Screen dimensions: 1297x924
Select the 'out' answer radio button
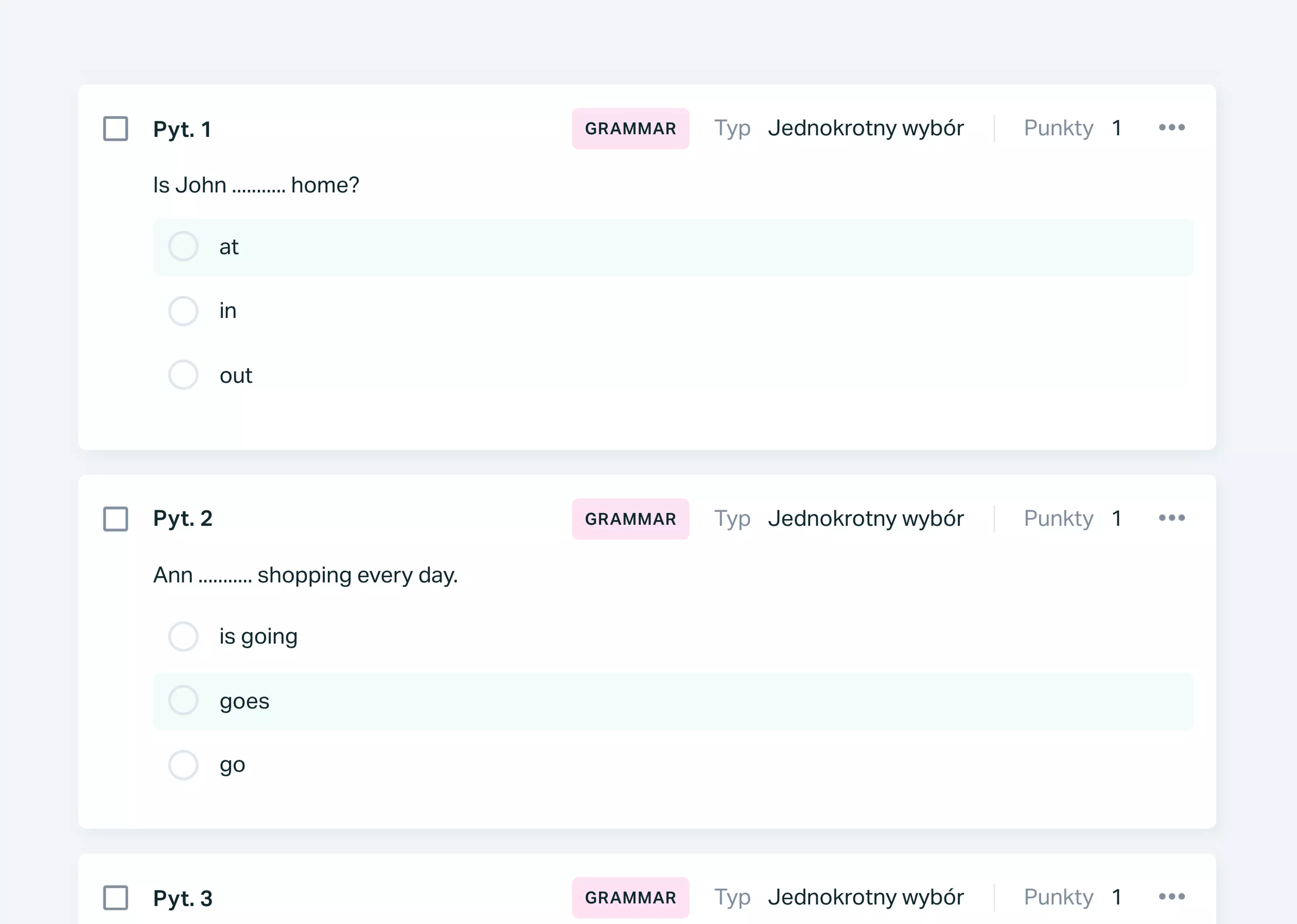click(183, 375)
